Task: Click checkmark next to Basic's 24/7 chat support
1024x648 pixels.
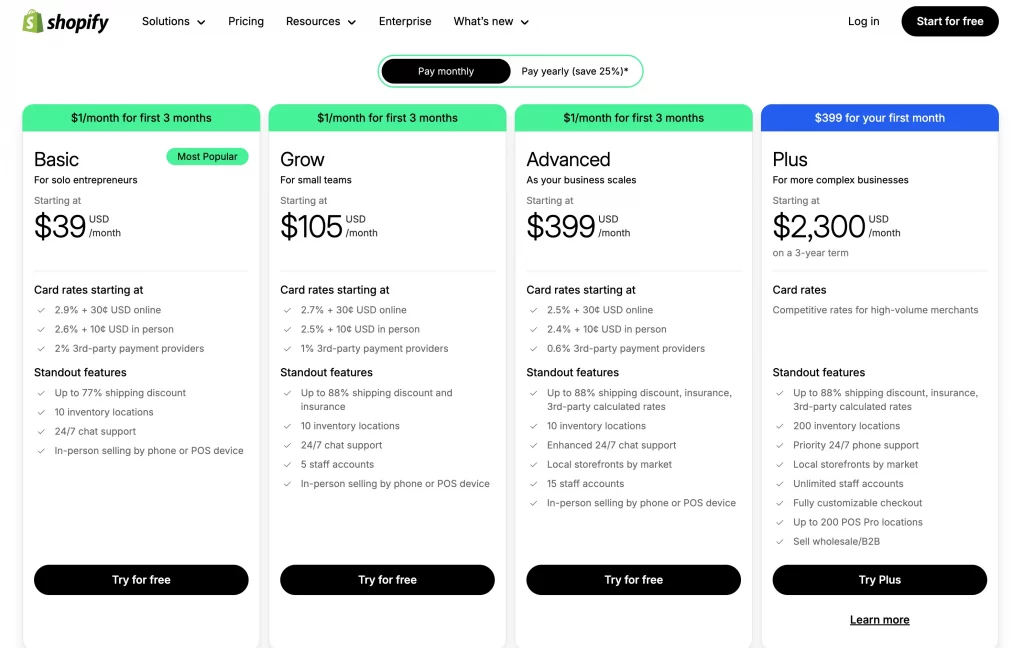Action: pyautogui.click(x=41, y=432)
